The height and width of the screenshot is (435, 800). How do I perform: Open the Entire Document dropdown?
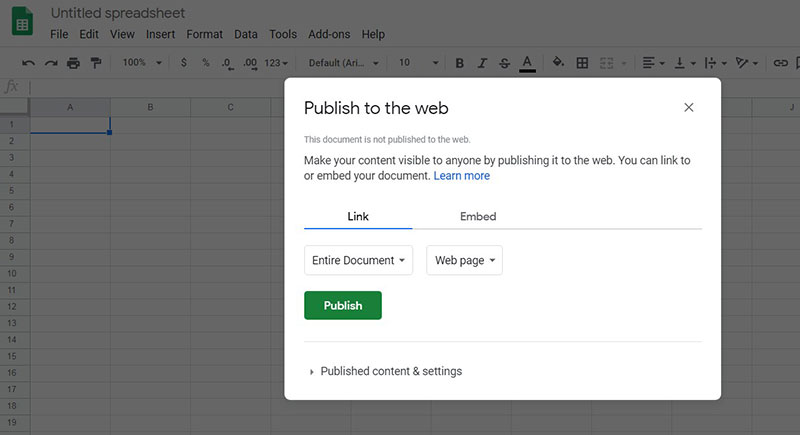point(358,260)
